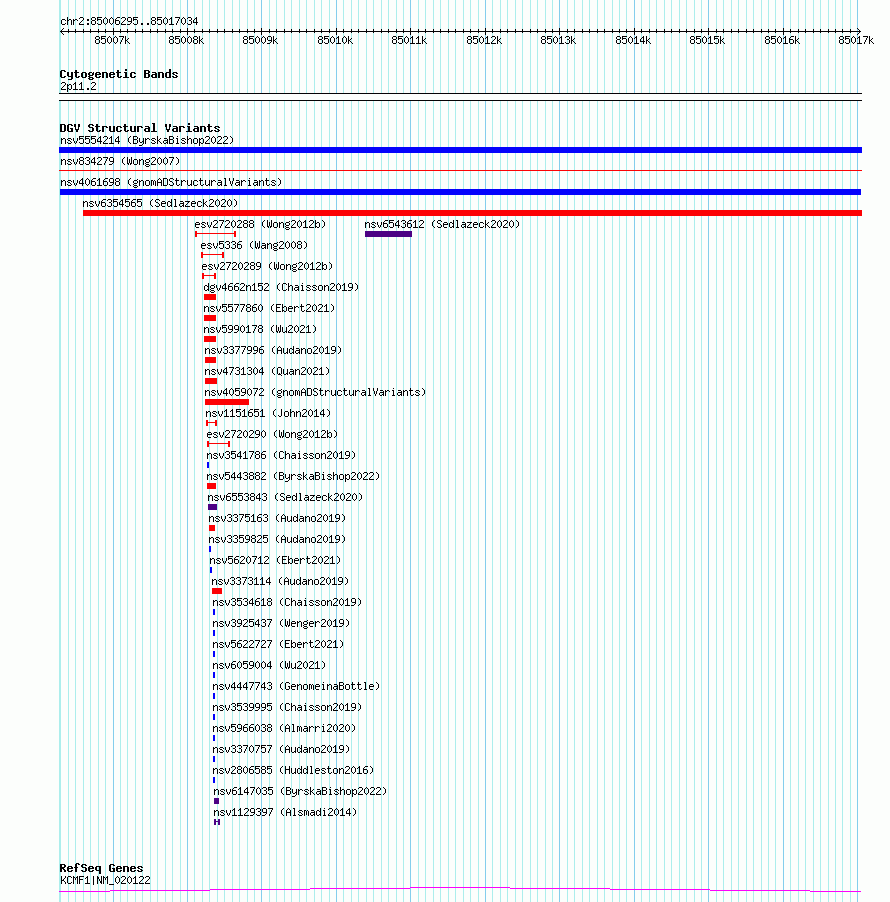Image resolution: width=890 pixels, height=902 pixels.
Task: Click nsv4447743 (GenomeinaBottle) label
Action: pyautogui.click(x=296, y=686)
